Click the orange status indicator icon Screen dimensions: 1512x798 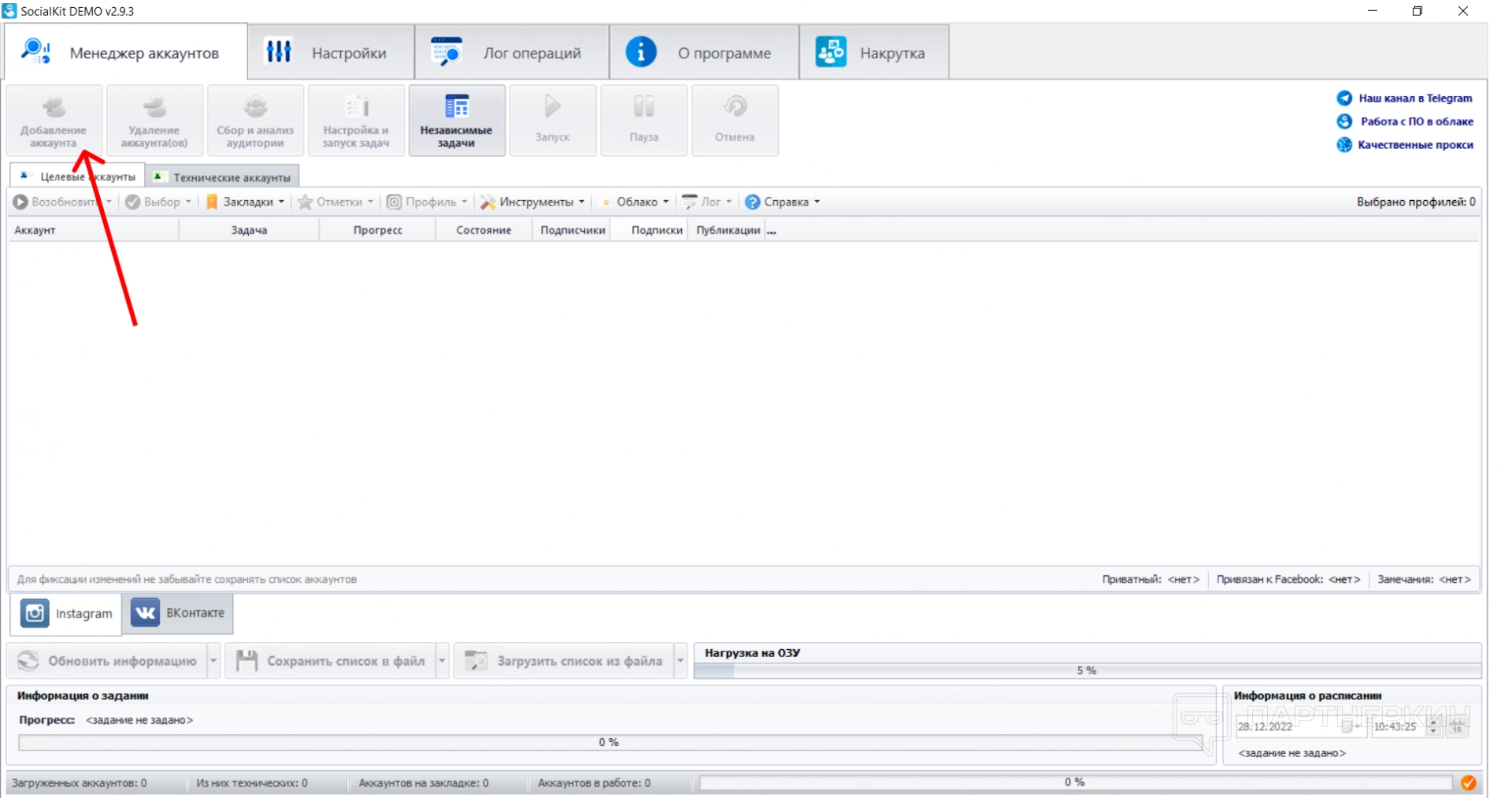[x=1469, y=782]
